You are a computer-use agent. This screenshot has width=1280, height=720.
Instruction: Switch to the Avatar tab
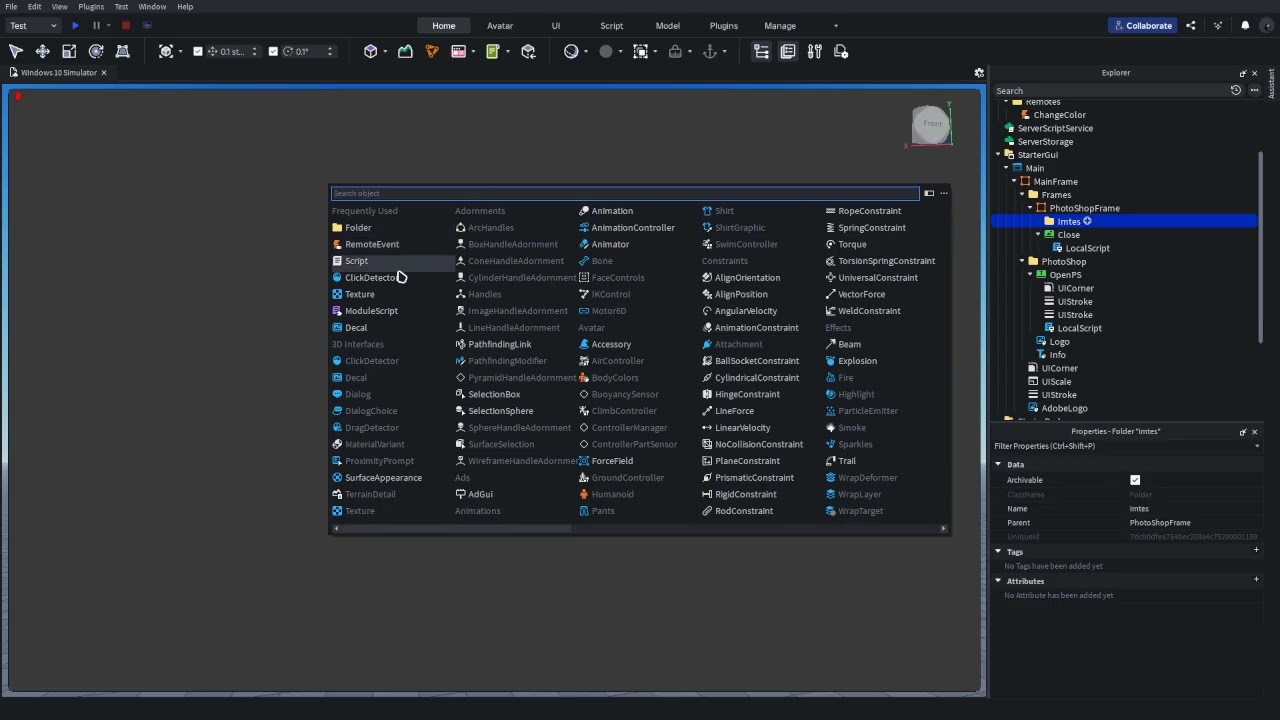(x=500, y=25)
